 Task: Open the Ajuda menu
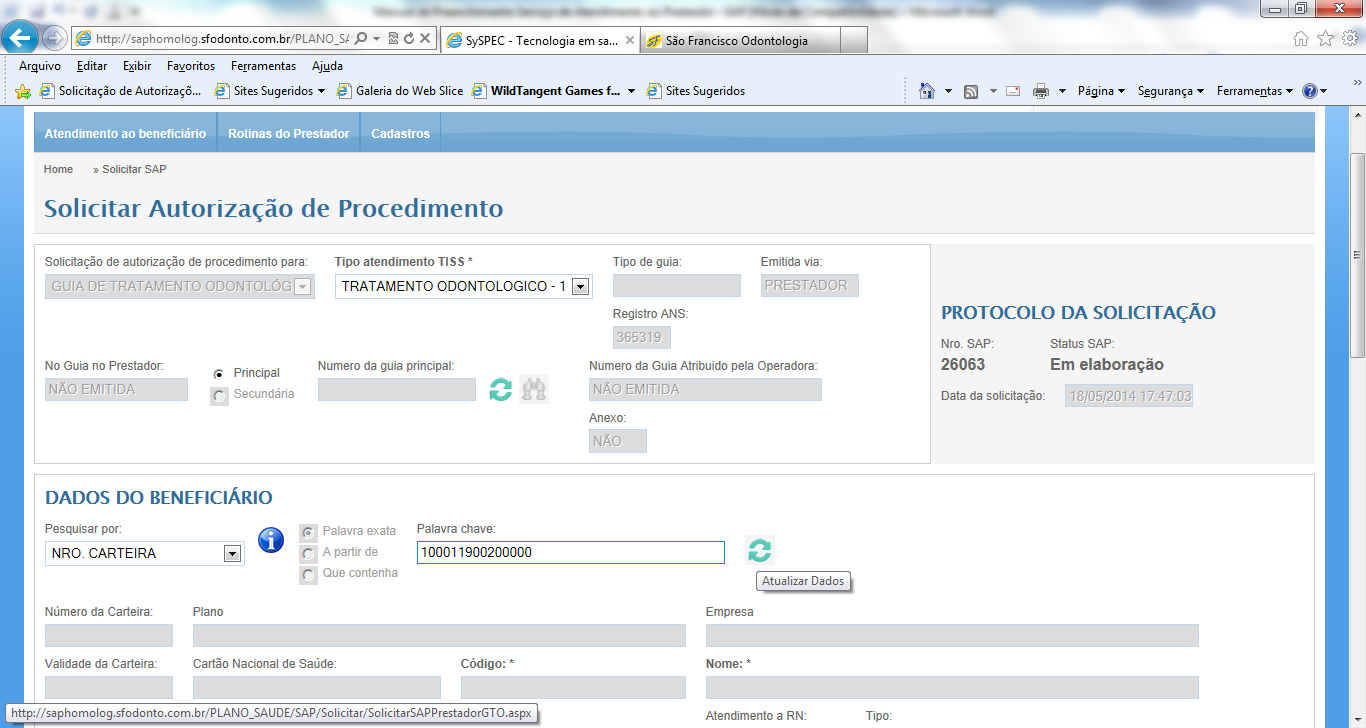click(327, 66)
